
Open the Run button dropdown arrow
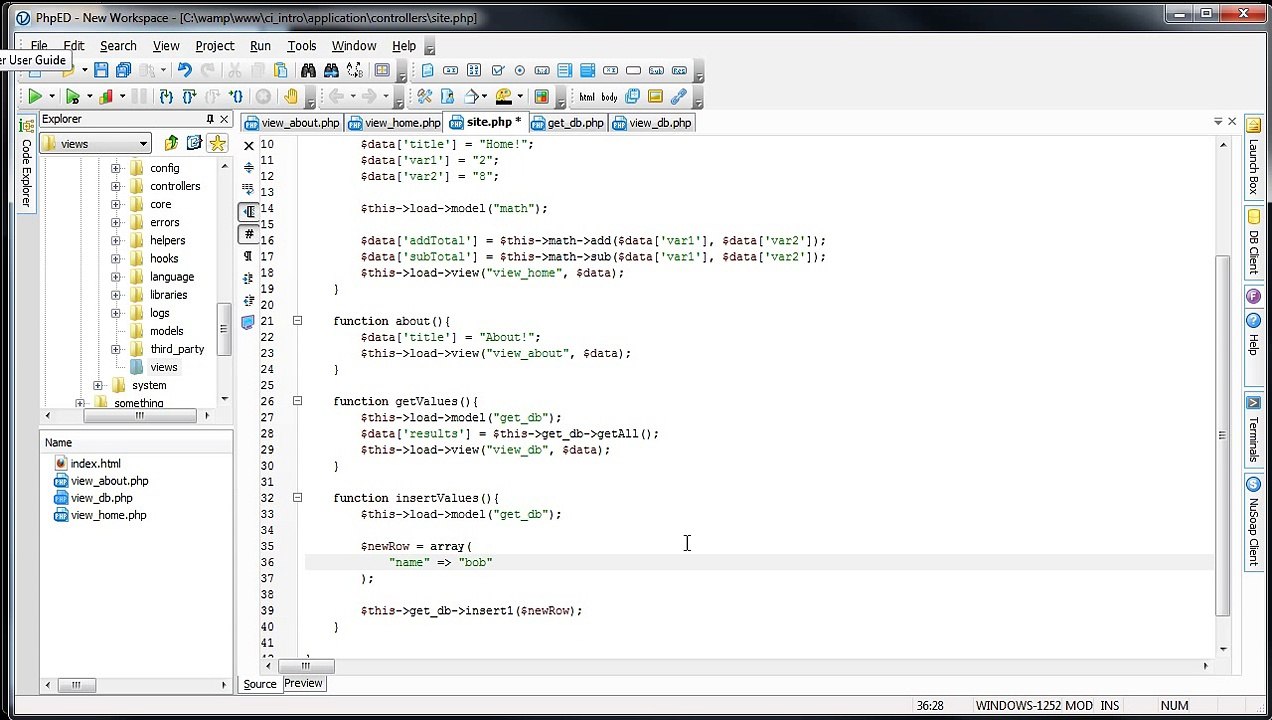point(51,97)
